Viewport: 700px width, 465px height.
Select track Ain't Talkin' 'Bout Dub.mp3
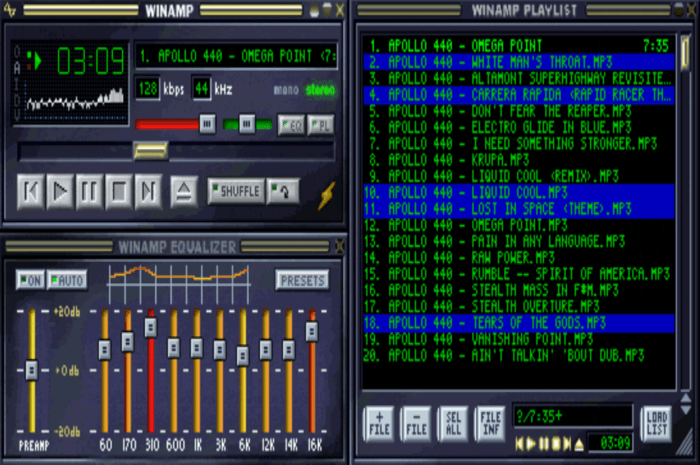[x=518, y=356]
